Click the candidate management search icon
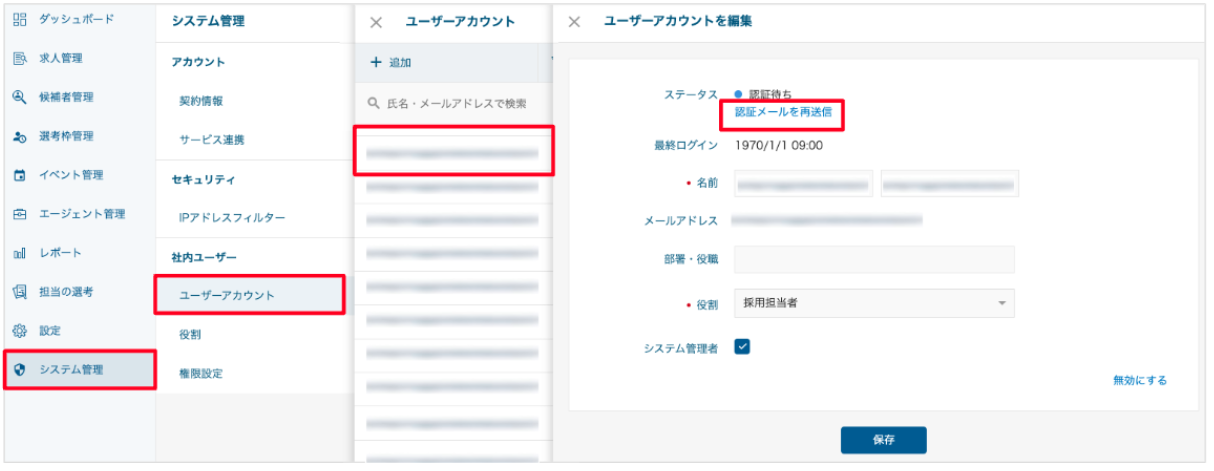This screenshot has height=471, width=1214. [19, 97]
